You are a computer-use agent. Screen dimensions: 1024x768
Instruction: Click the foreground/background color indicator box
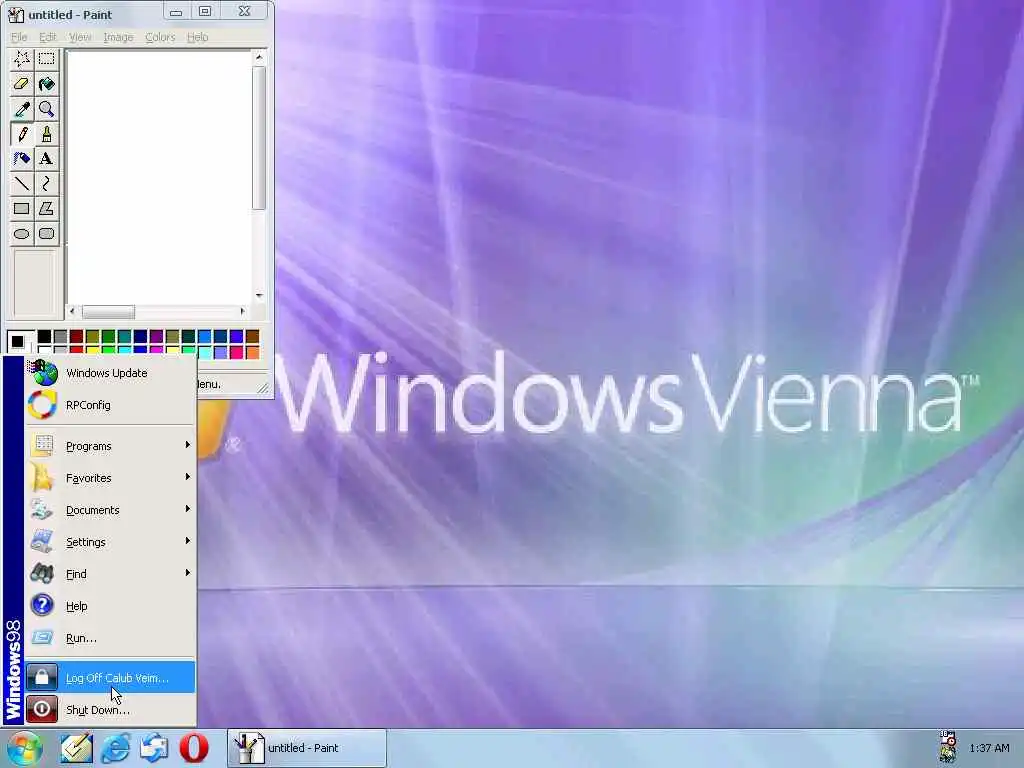point(20,344)
